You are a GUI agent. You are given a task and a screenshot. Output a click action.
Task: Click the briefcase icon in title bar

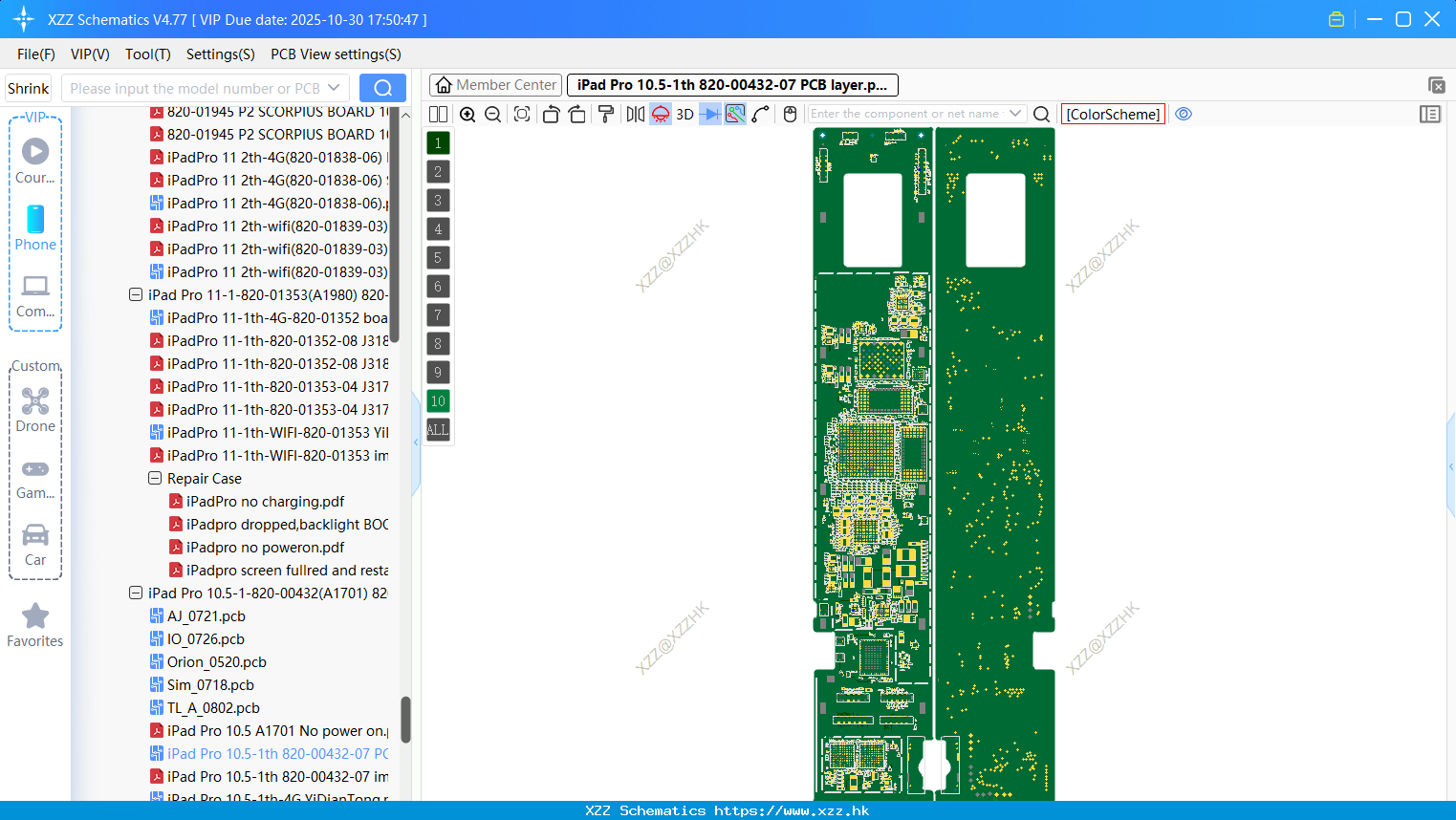(x=1336, y=19)
